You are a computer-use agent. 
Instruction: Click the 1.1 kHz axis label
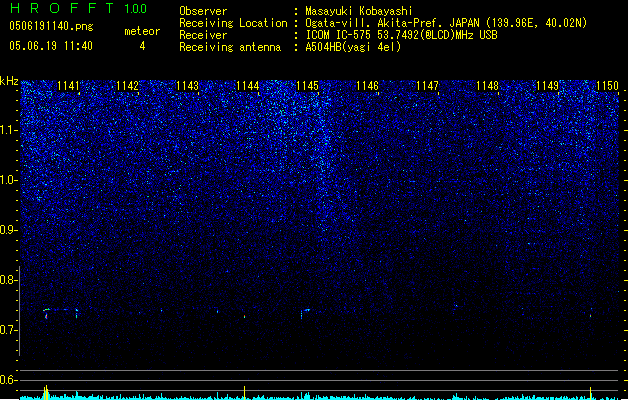[8, 130]
